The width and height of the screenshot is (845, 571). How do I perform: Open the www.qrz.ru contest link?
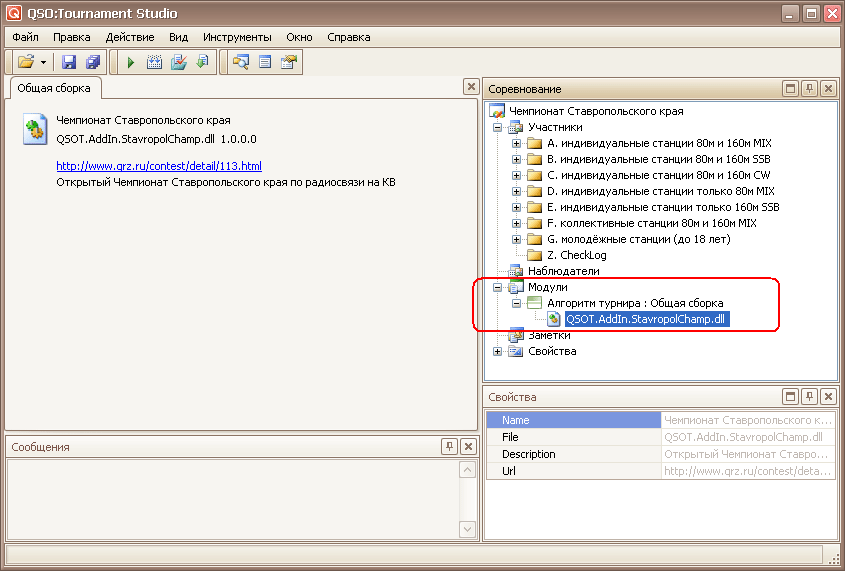pyautogui.click(x=159, y=166)
